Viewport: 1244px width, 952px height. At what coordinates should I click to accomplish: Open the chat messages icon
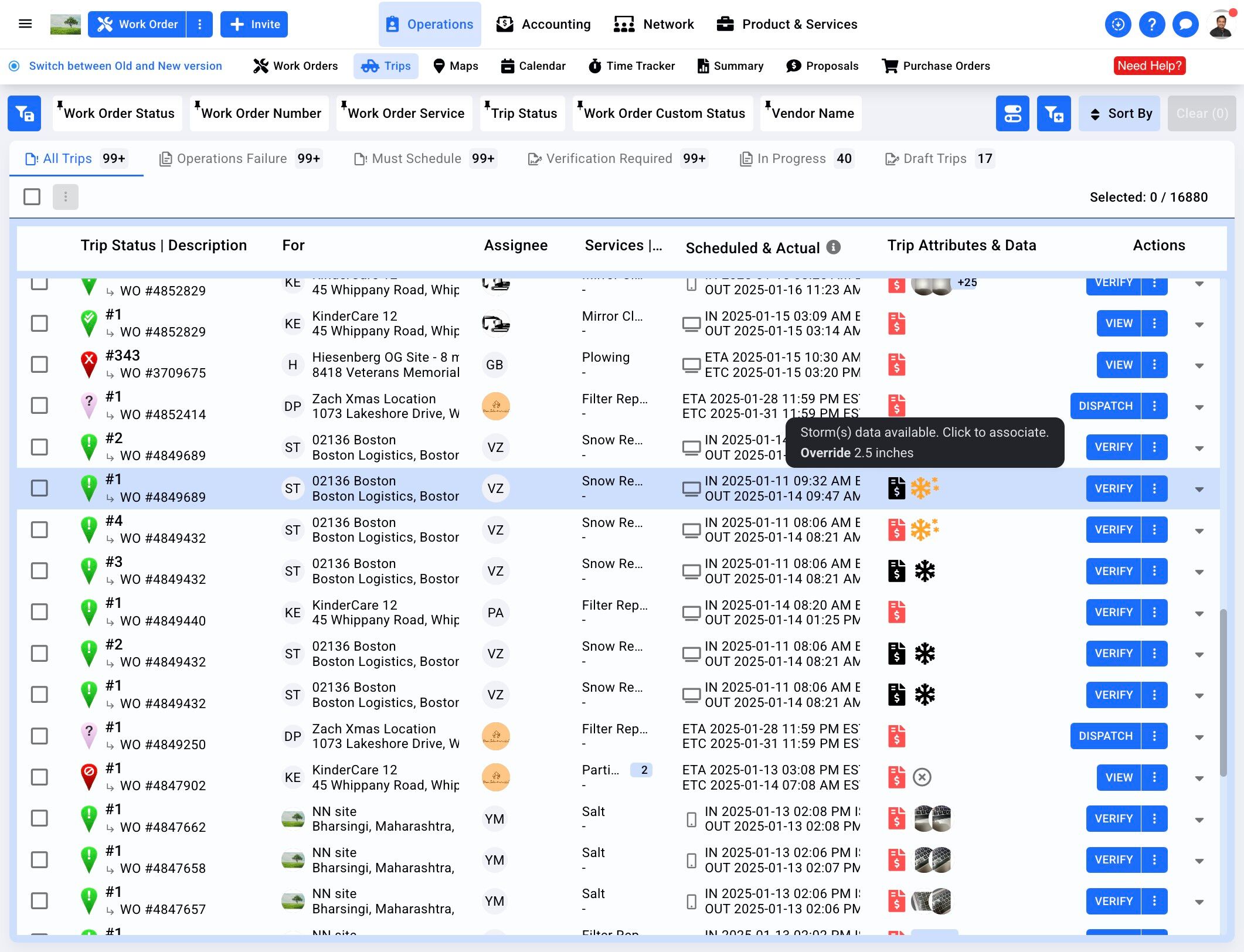[x=1185, y=24]
